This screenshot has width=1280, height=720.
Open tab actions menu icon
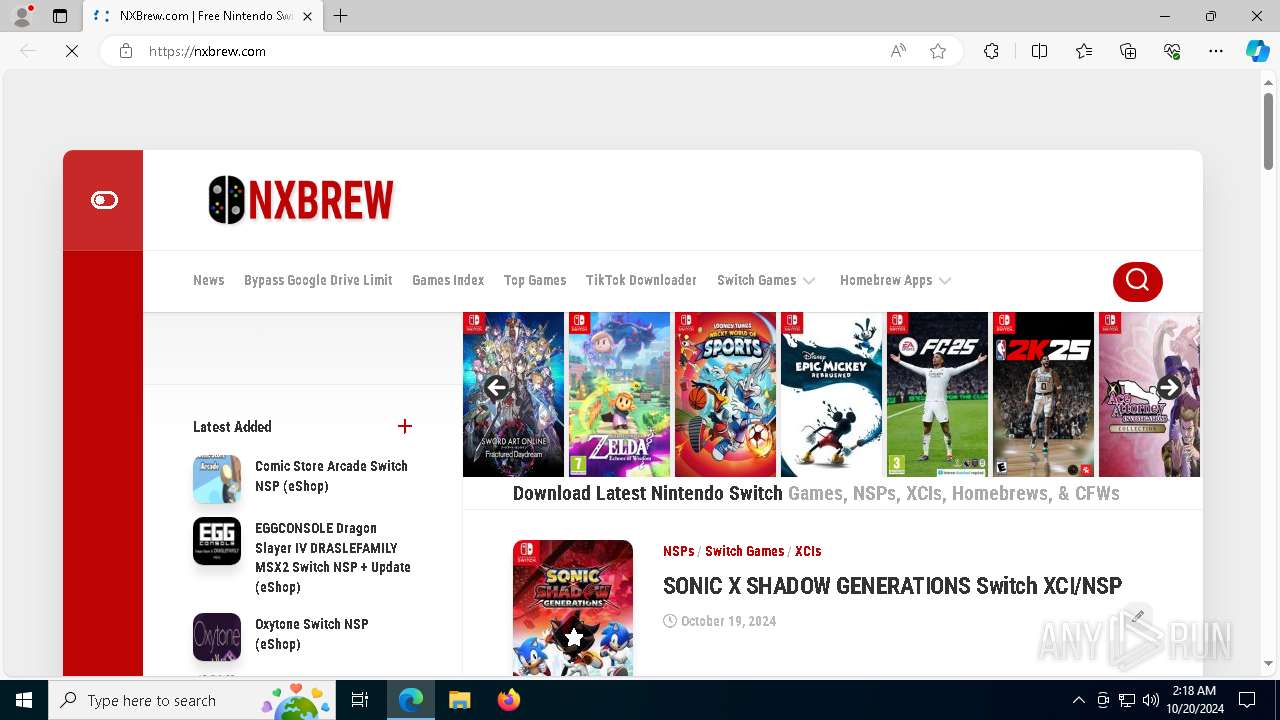coord(60,16)
